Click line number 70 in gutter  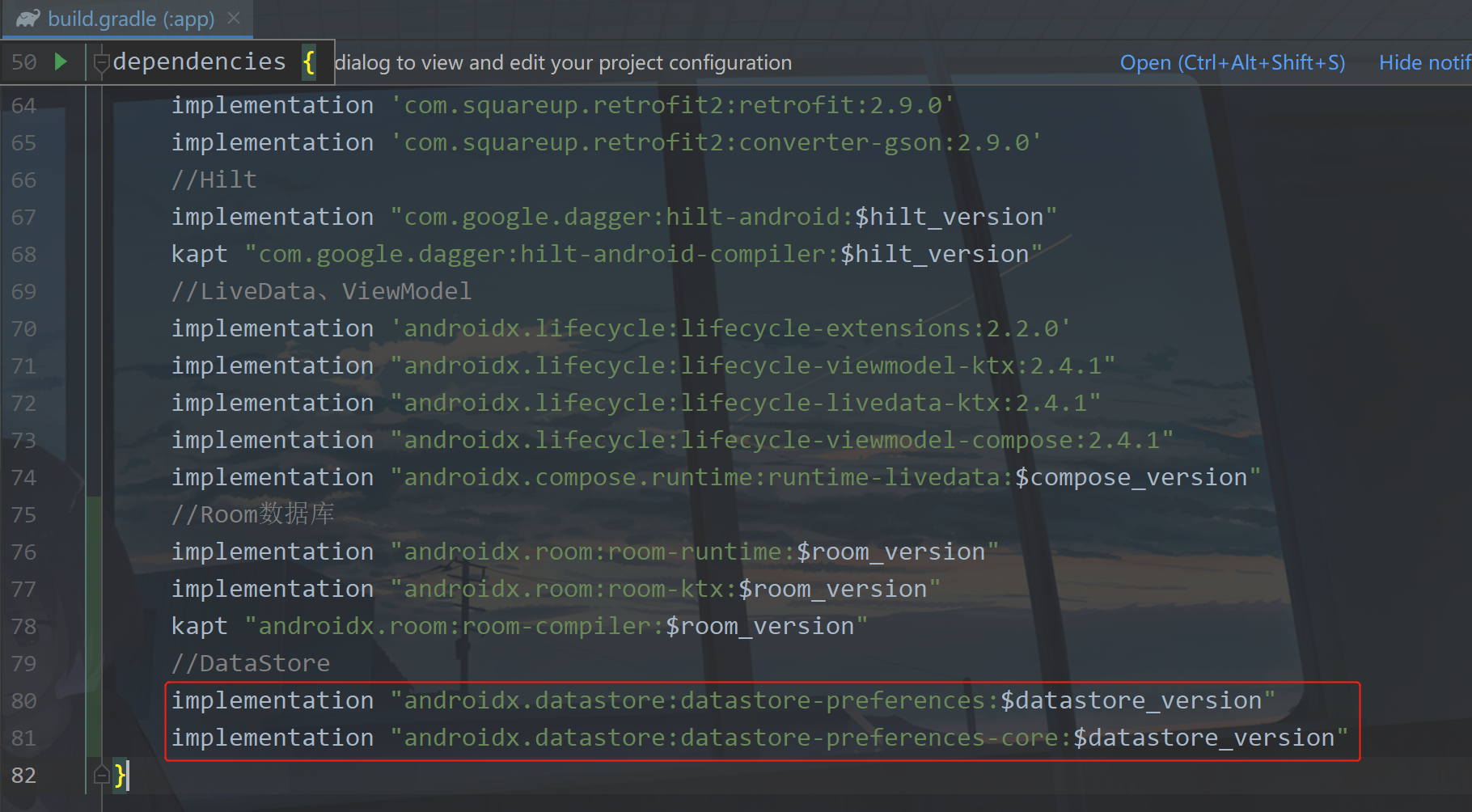click(23, 328)
